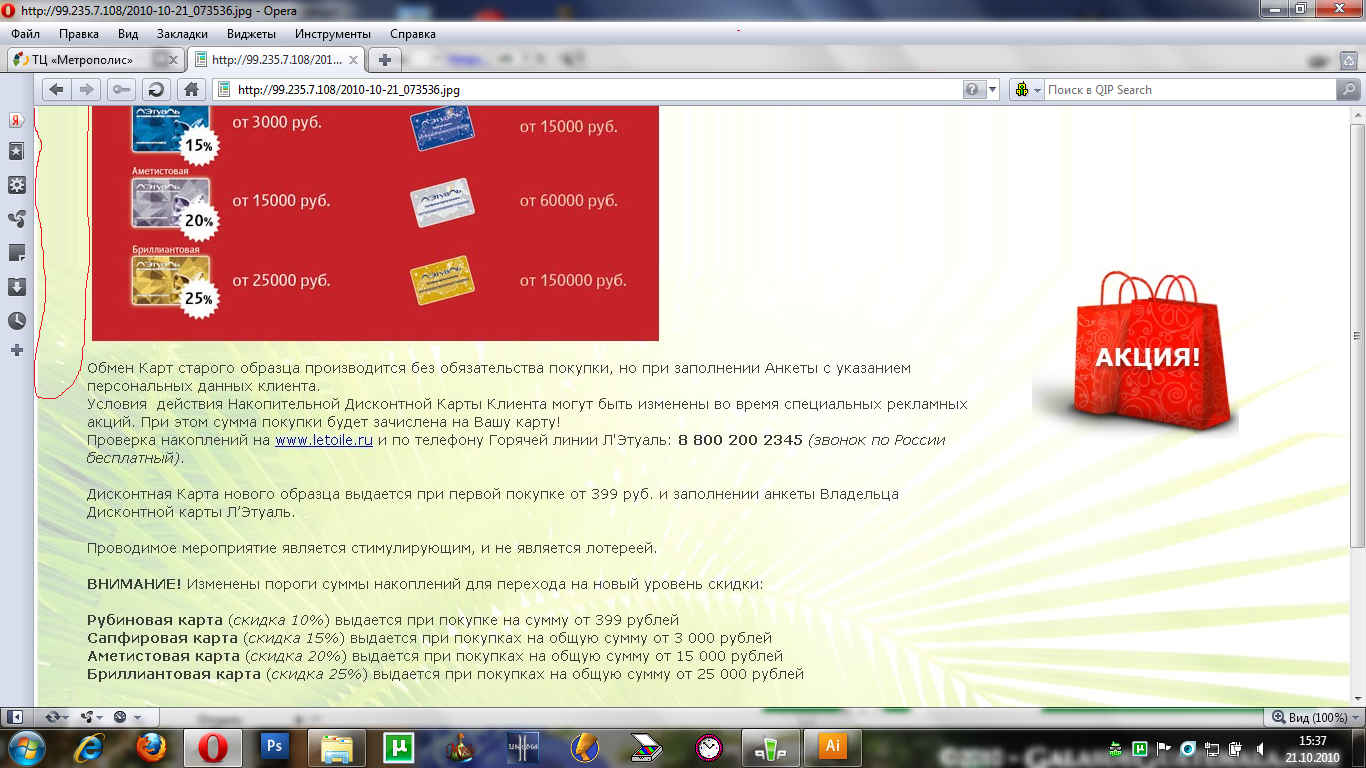The image size is (1366, 768).
Task: Click the Бриллиантовая 25% card image
Action: click(x=170, y=281)
